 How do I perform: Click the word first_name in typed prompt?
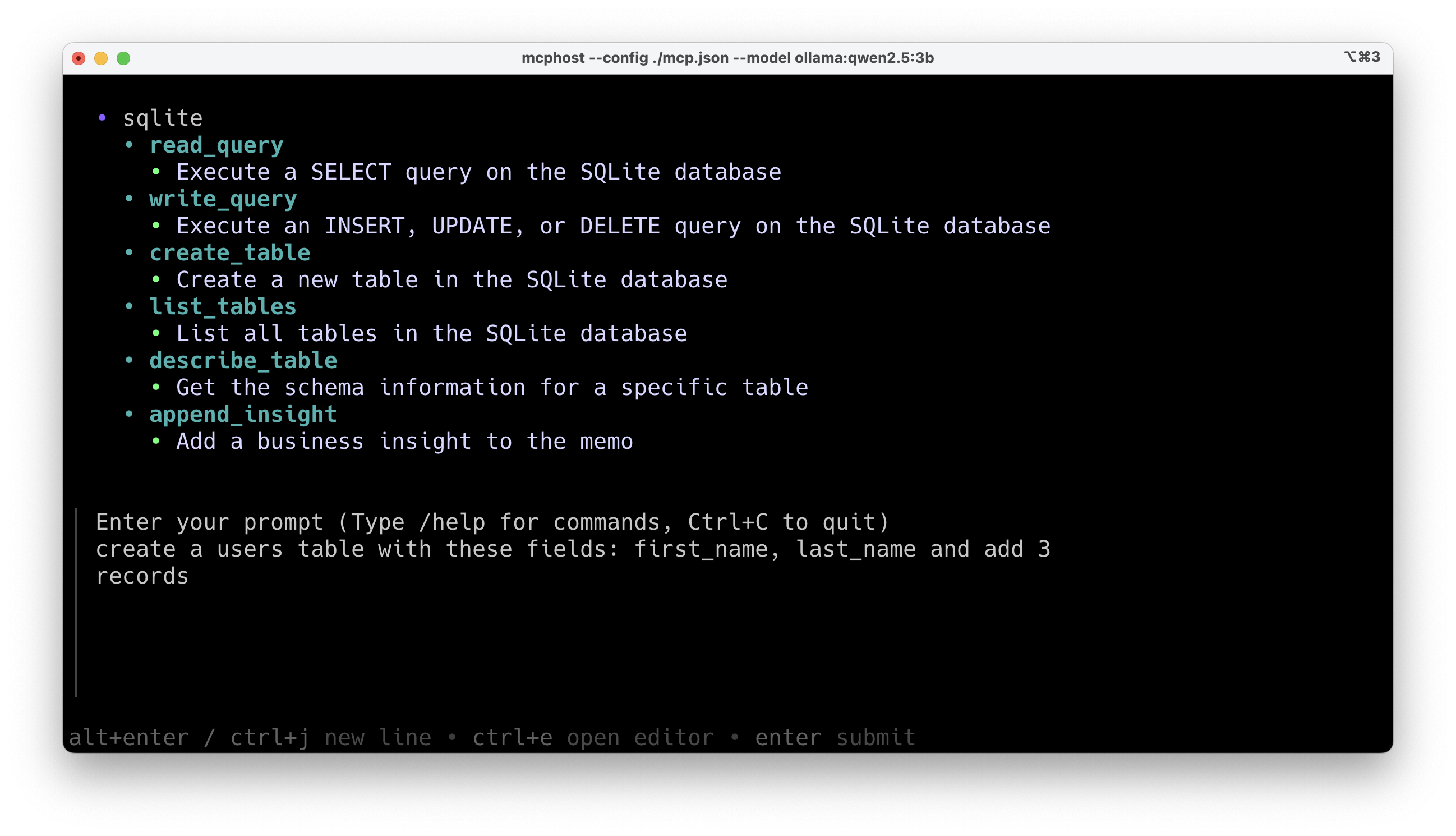[x=700, y=549]
